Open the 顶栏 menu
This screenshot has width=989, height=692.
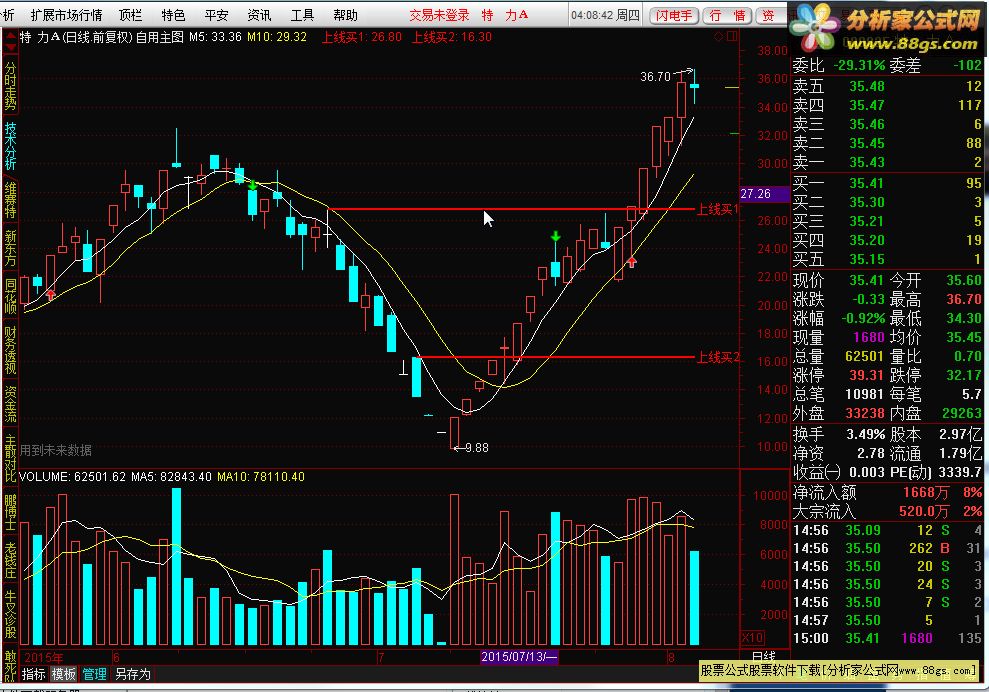pyautogui.click(x=131, y=15)
